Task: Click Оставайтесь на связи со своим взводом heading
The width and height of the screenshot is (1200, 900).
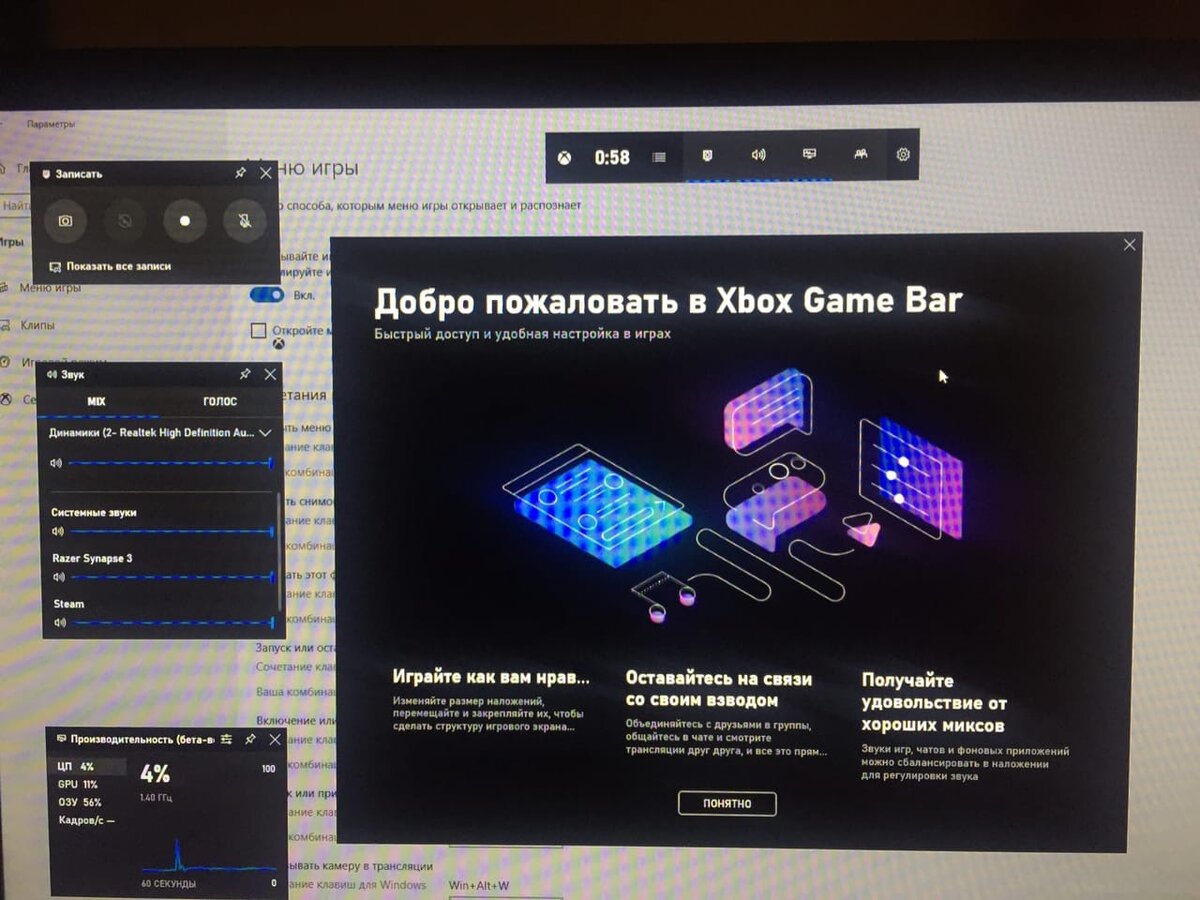Action: click(719, 689)
